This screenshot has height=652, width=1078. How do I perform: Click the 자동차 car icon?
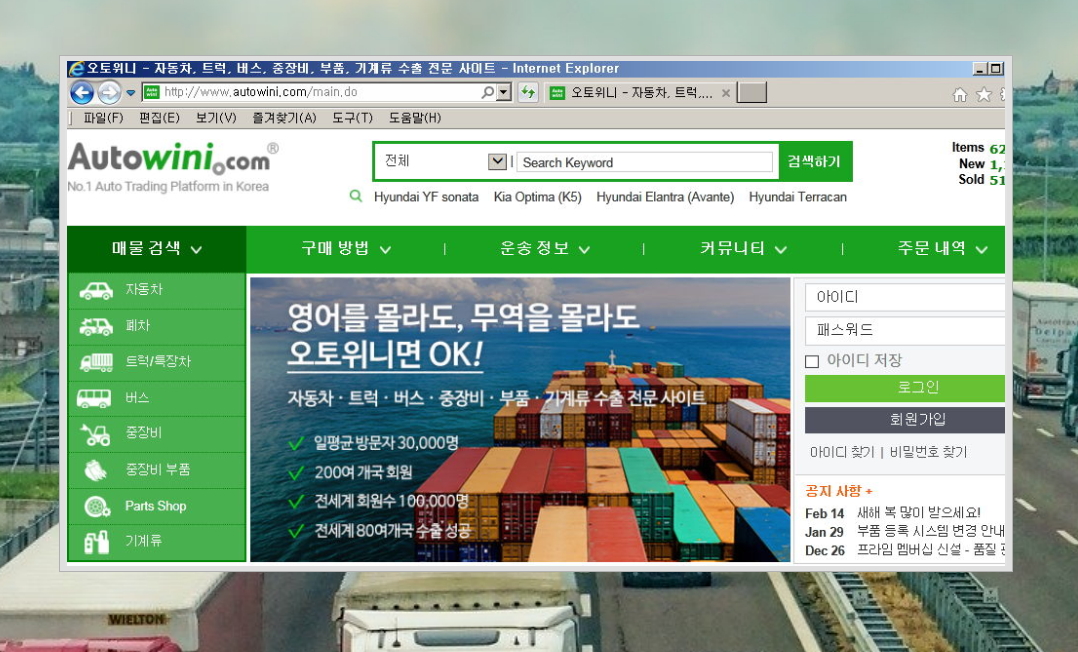(96, 291)
